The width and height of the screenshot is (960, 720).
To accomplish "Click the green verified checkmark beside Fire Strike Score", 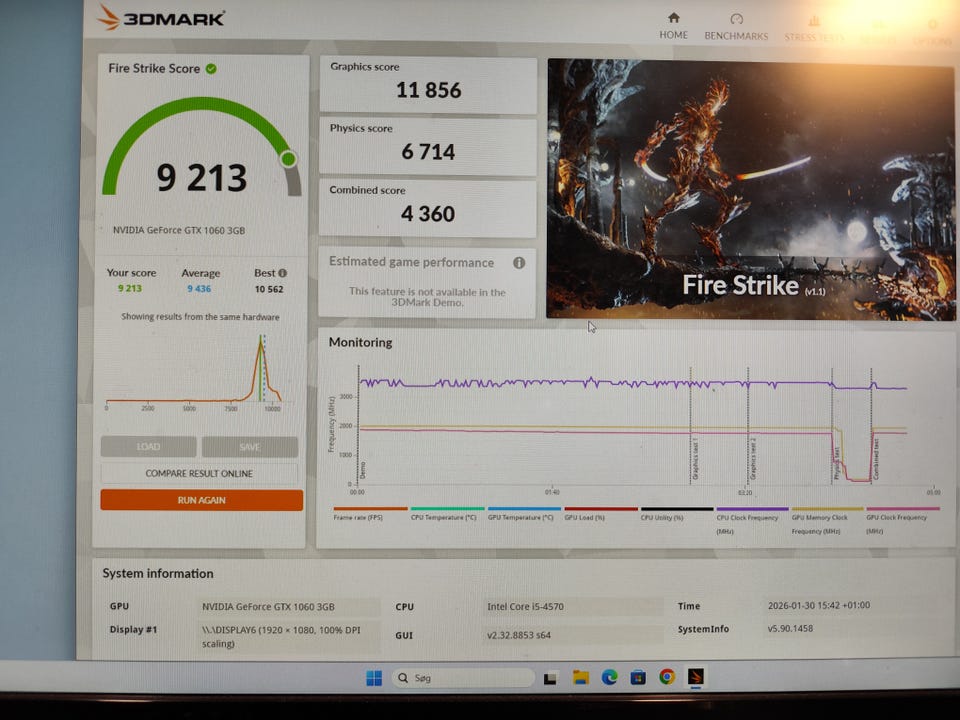I will tap(211, 69).
